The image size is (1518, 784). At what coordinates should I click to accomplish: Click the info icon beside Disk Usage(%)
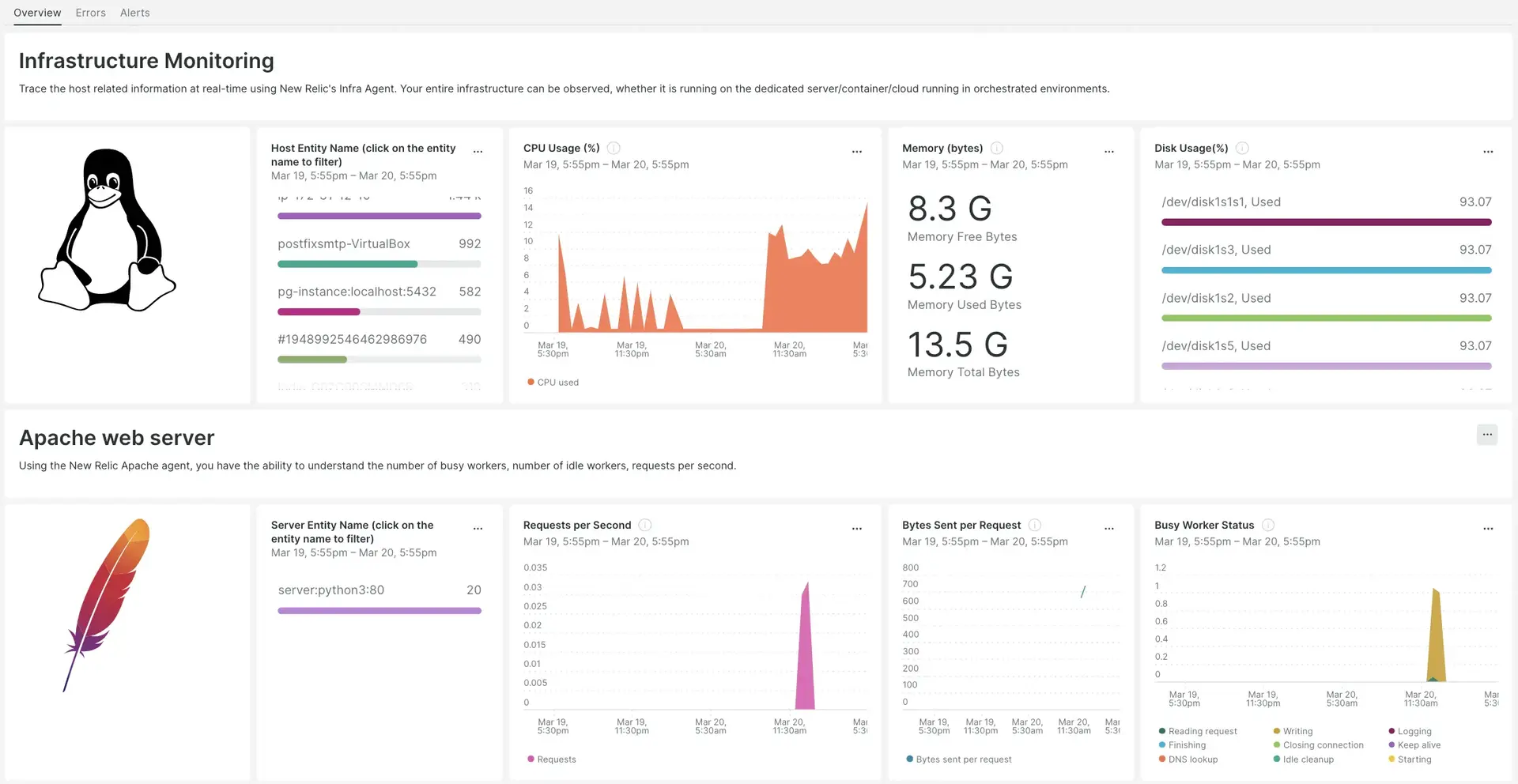coord(1242,149)
